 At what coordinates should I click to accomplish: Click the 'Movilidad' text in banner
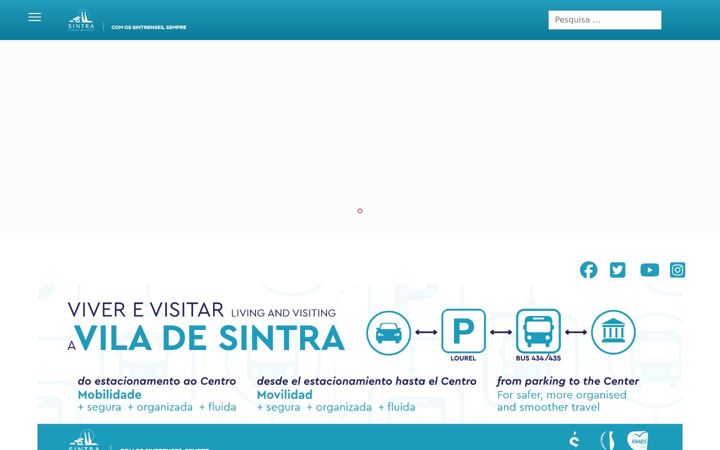pos(284,394)
